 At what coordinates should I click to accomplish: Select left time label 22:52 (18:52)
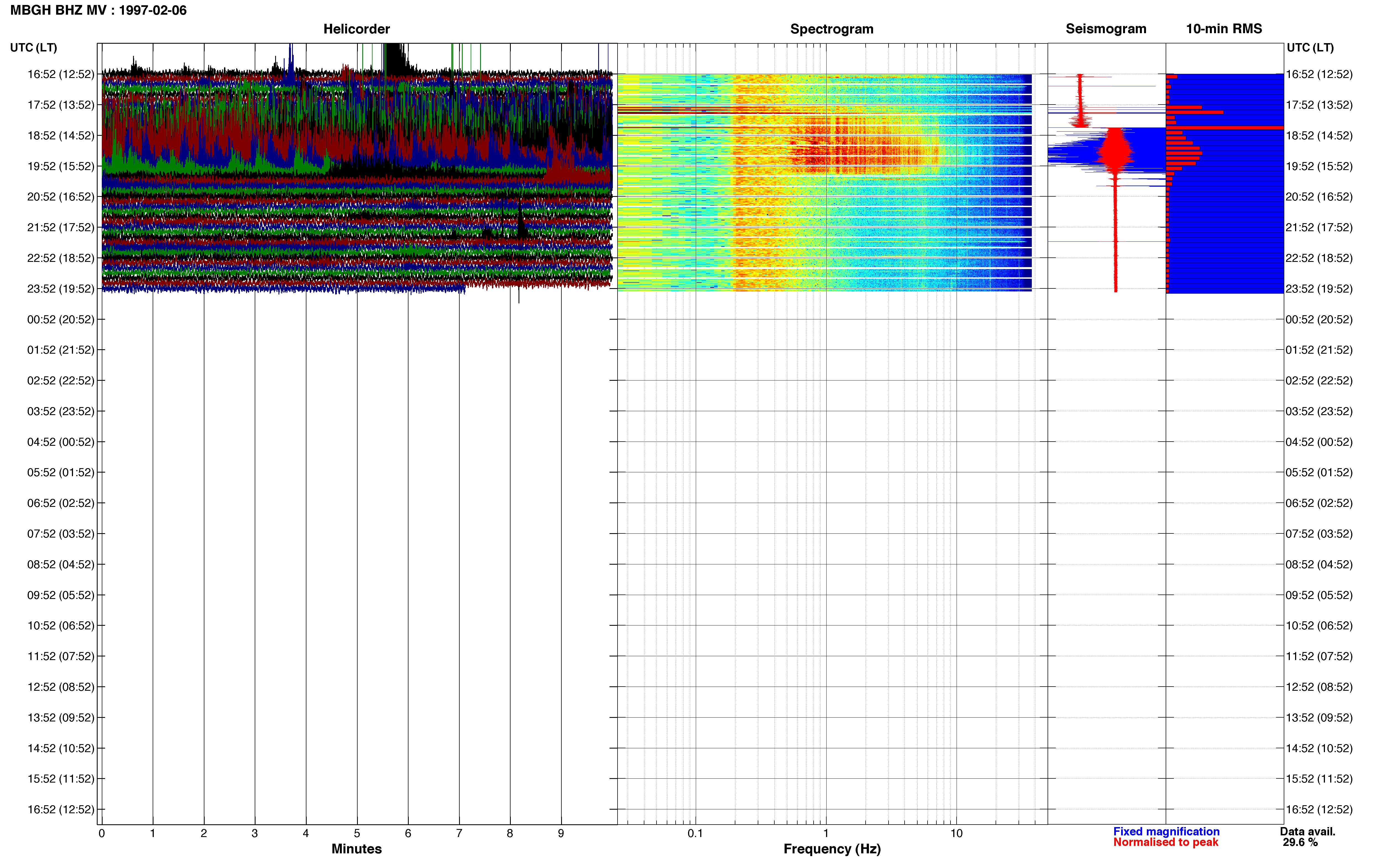(61, 258)
